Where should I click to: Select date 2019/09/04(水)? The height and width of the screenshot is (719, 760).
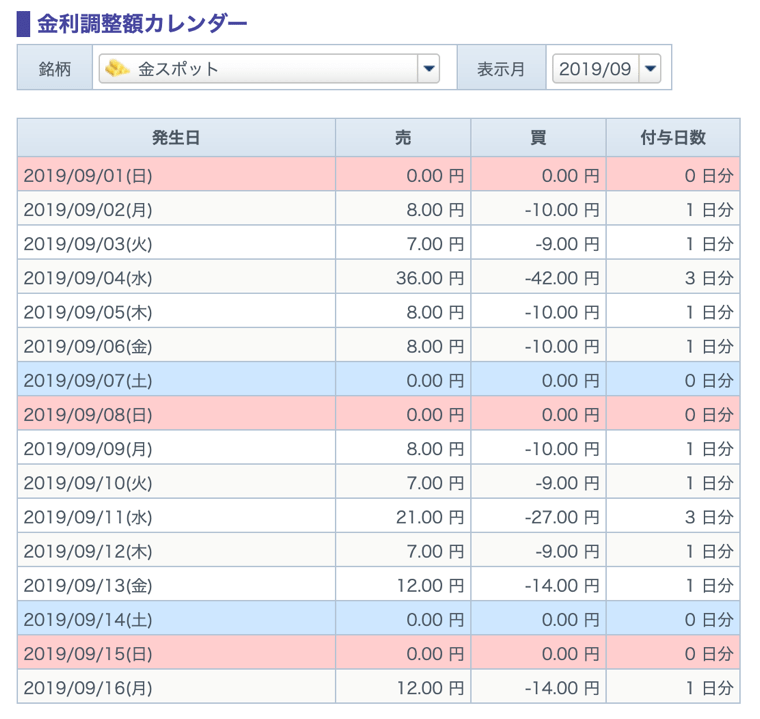pyautogui.click(x=88, y=278)
